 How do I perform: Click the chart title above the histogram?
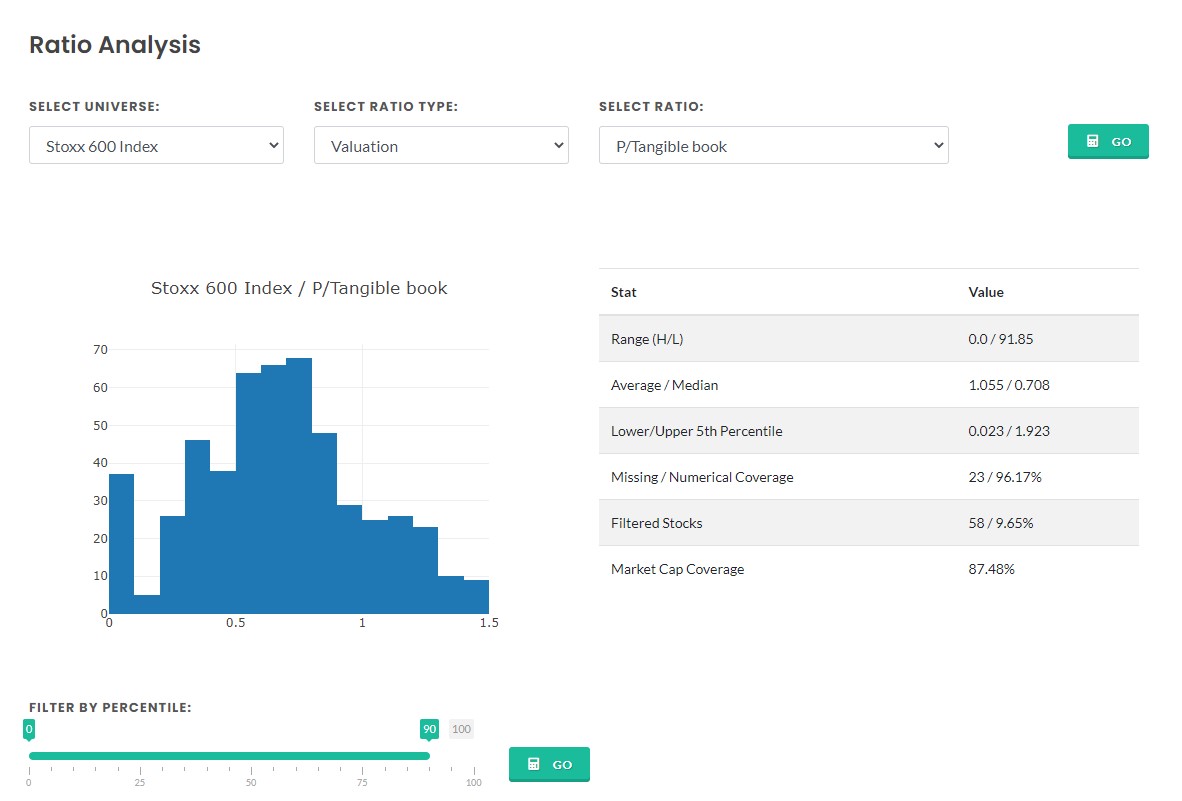tap(299, 287)
